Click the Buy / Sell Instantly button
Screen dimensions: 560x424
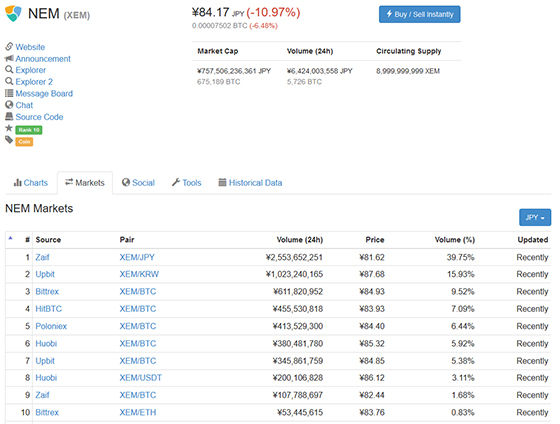pos(420,14)
